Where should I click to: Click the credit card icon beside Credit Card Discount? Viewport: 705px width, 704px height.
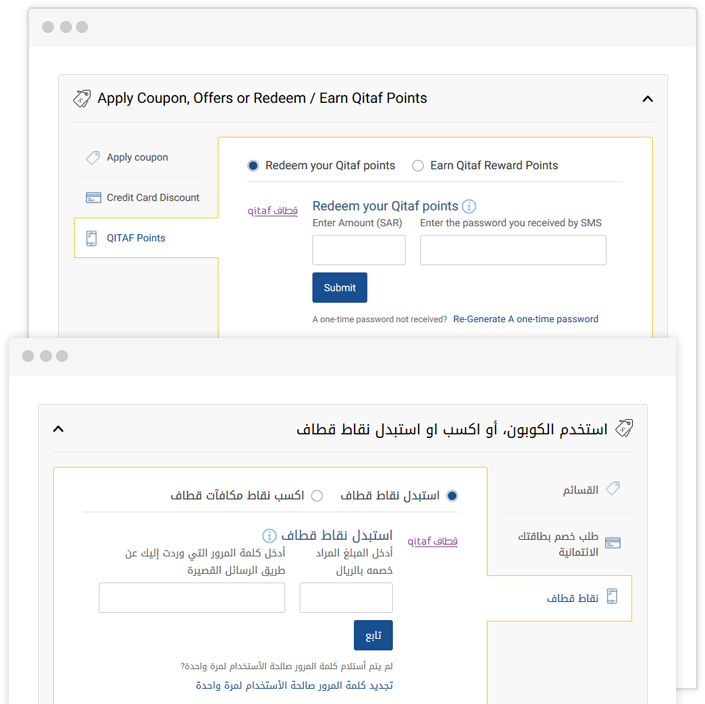point(94,197)
